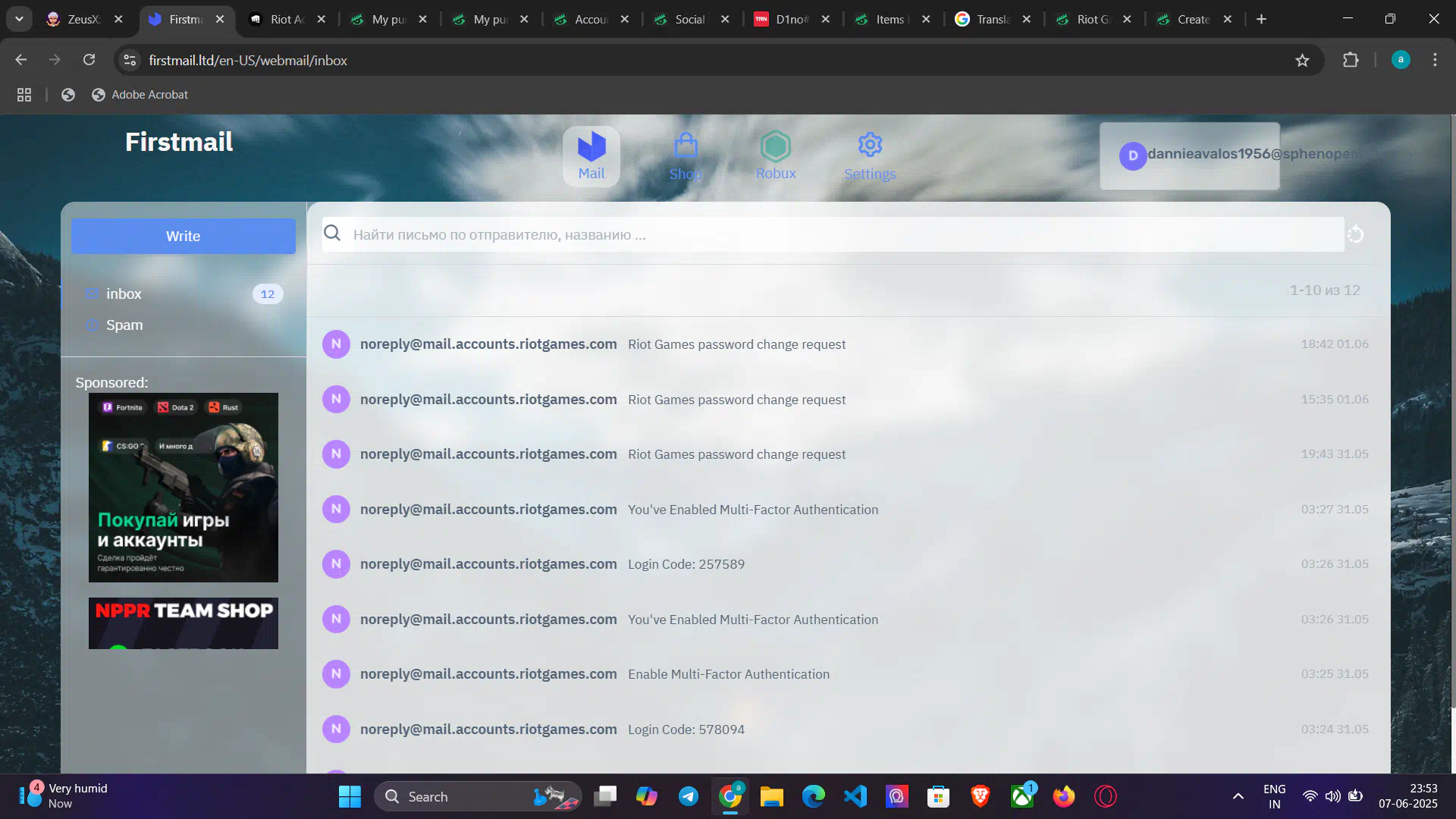Click the Windows taskbar Search box

[478, 796]
